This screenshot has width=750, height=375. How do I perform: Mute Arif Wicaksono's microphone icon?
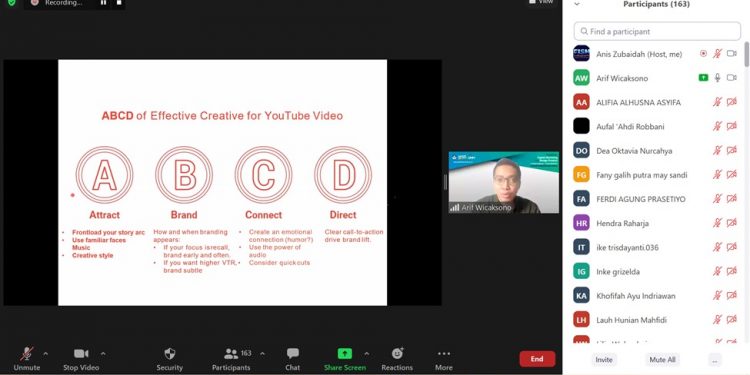point(717,77)
